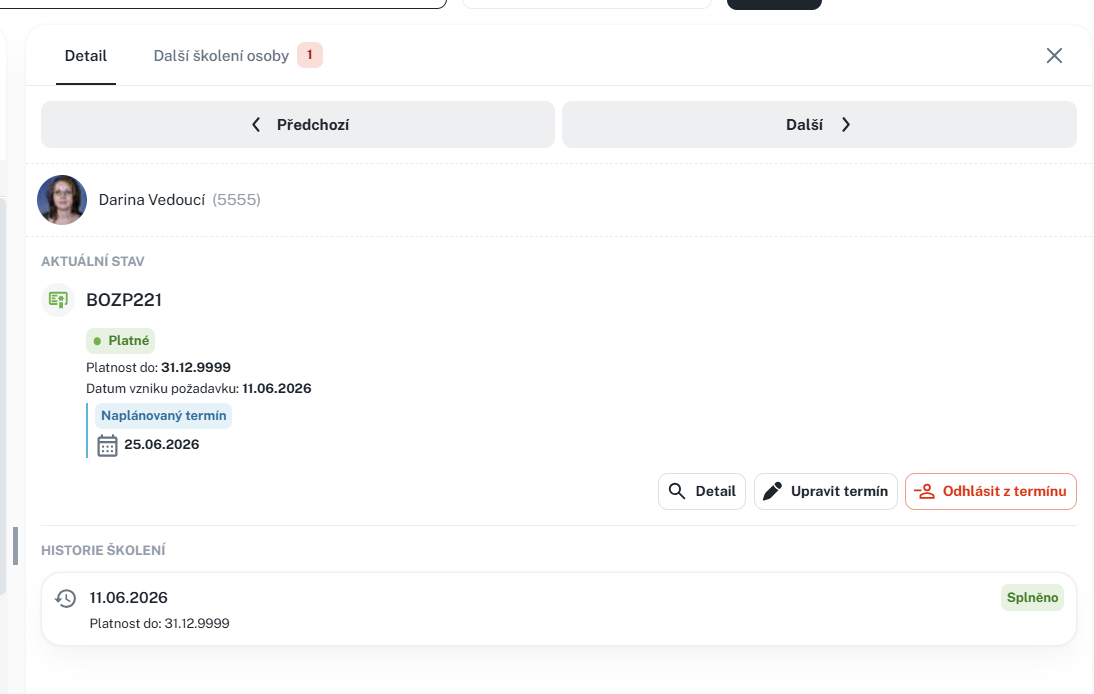Go to the Další record

point(819,125)
